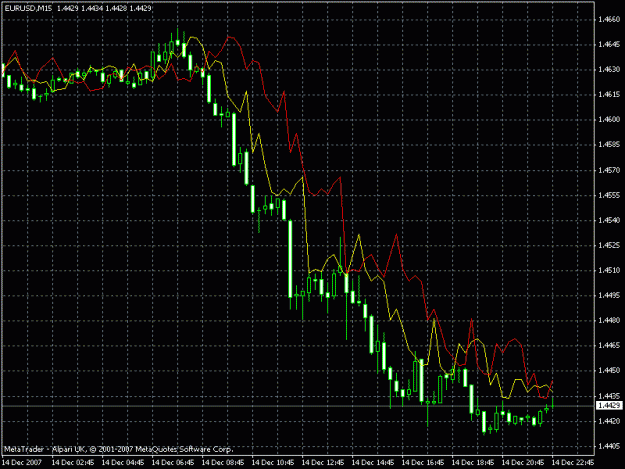Viewport: 625px width, 469px height.
Task: Click the 1.4525 price axis value
Action: (609, 245)
